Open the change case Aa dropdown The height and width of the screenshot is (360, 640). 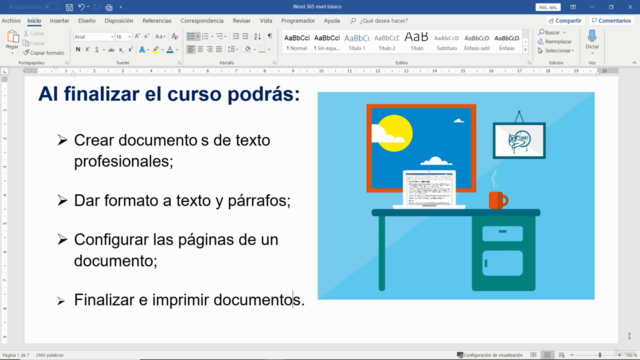(160, 36)
